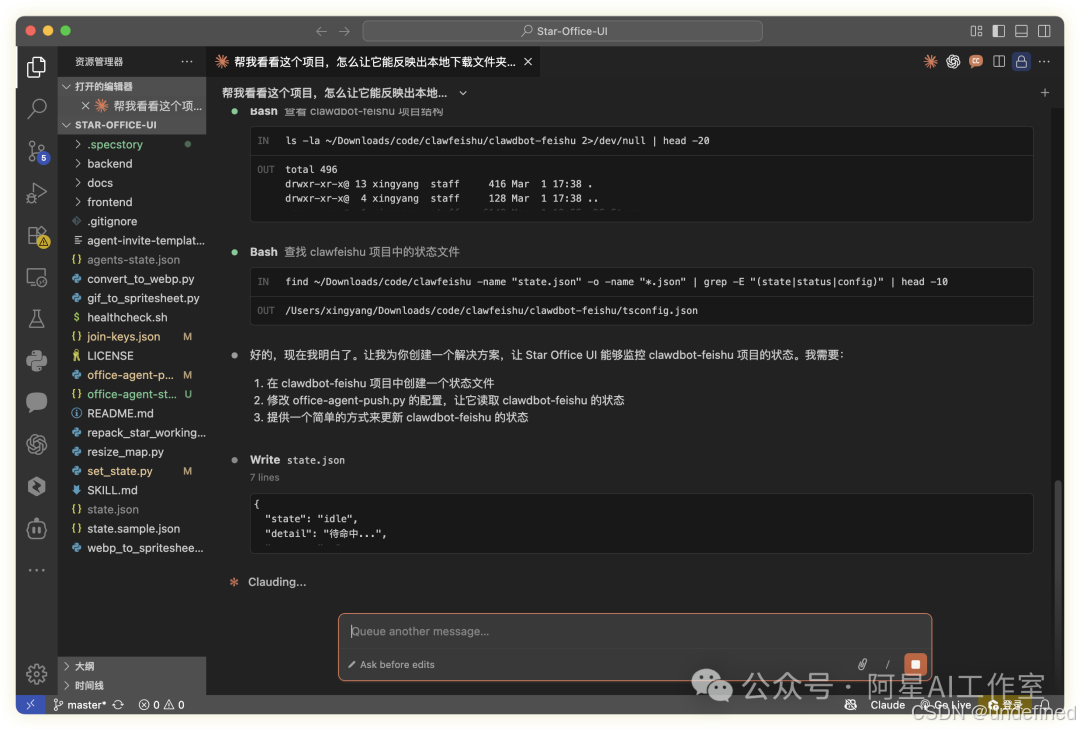Screen dimensions: 1080x730
Task: Click Ask before edits mode toggle
Action: pyautogui.click(x=391, y=665)
